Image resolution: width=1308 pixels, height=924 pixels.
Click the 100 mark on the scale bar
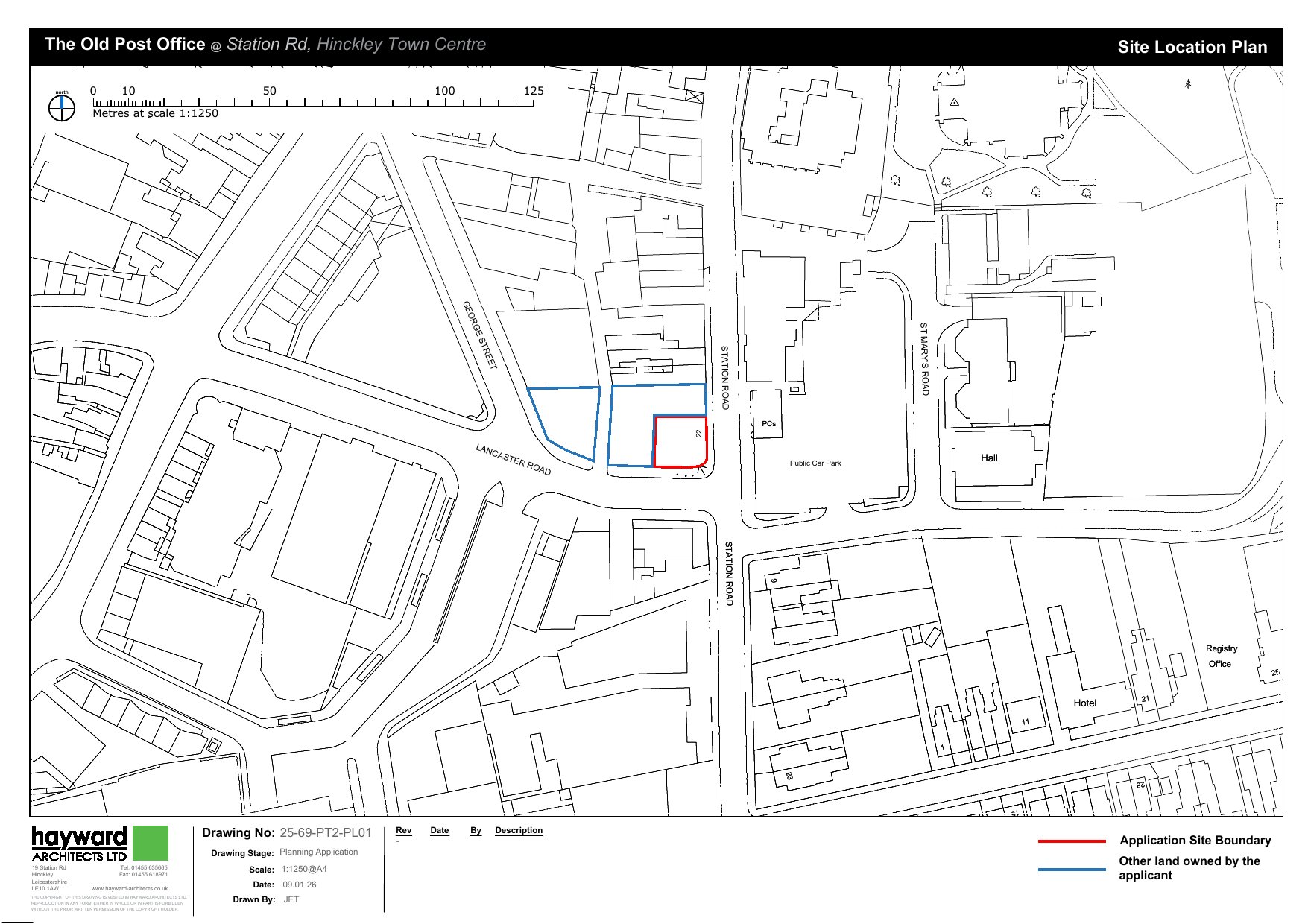coord(445,91)
